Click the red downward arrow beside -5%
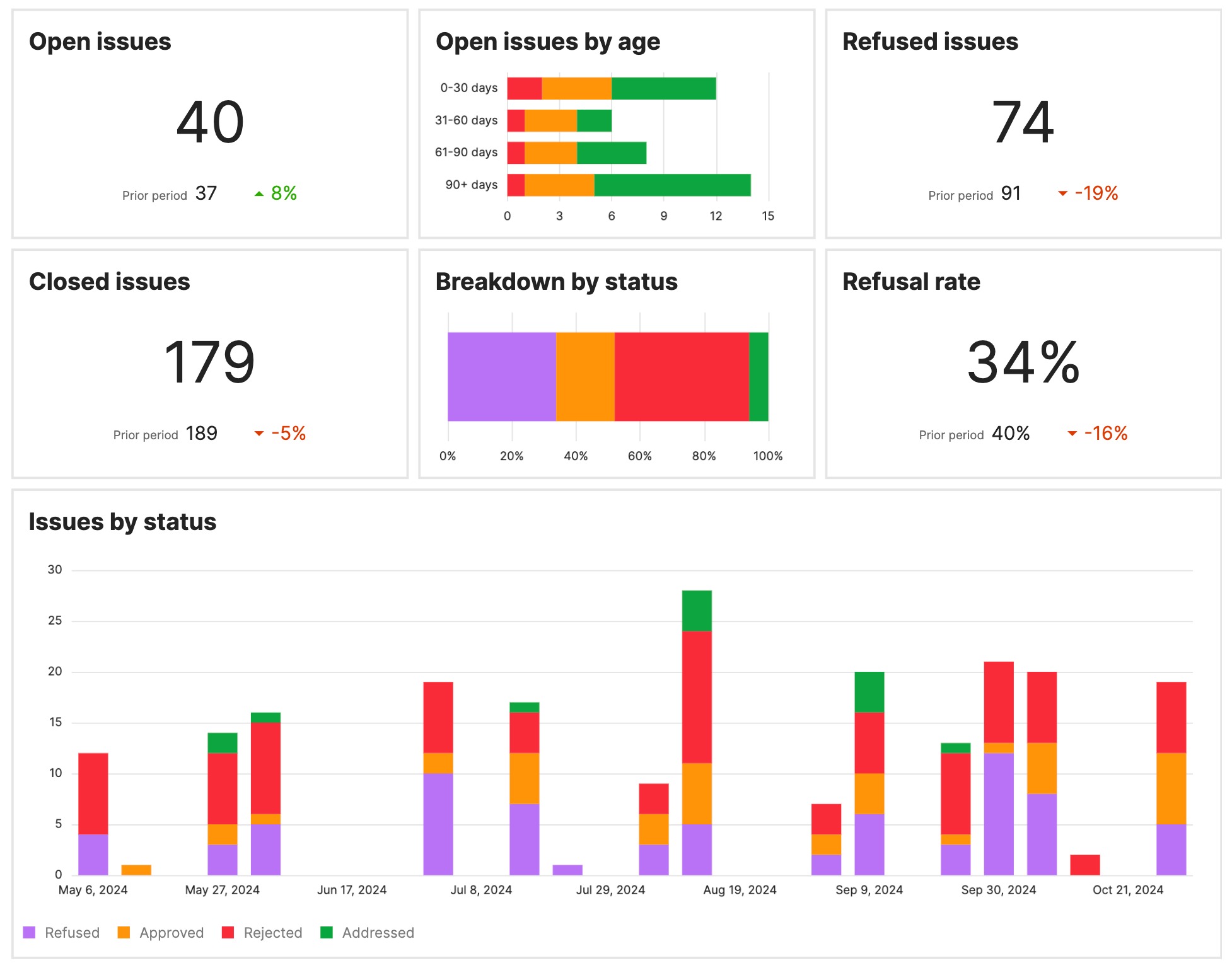Screen dimensions: 1232x968 (x=260, y=433)
